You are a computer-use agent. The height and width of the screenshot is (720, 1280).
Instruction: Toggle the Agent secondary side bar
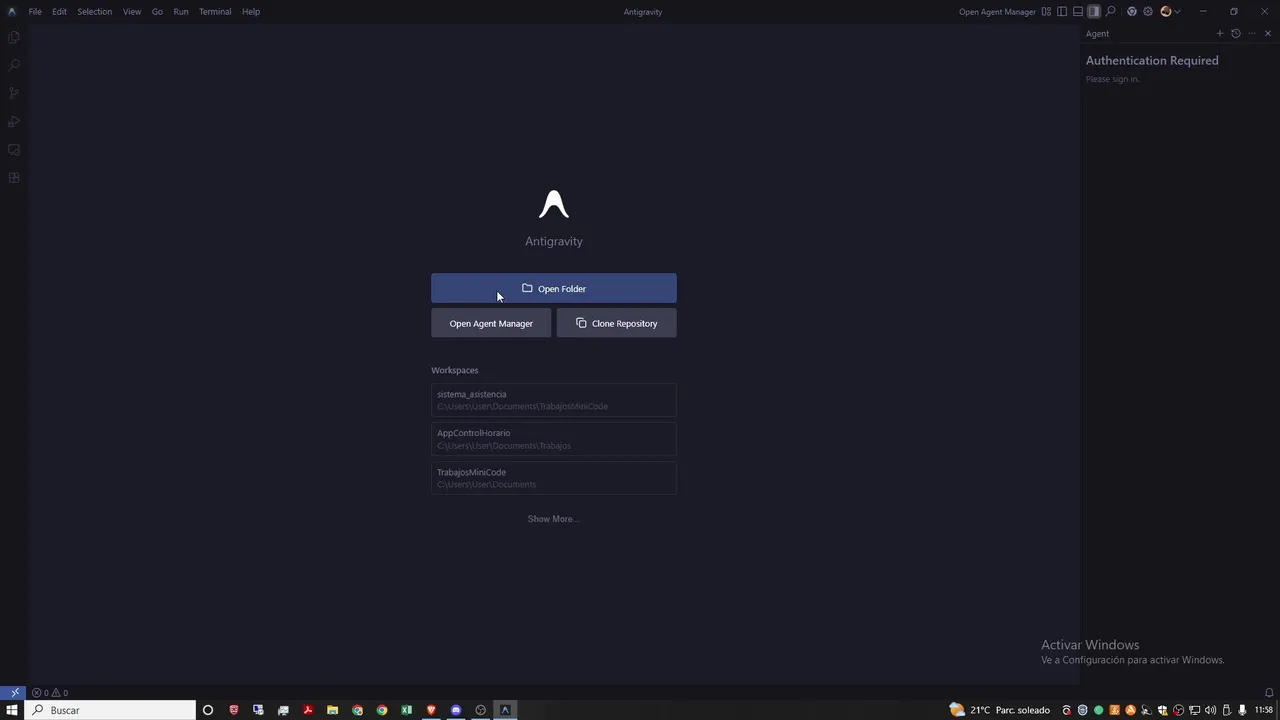point(1094,11)
